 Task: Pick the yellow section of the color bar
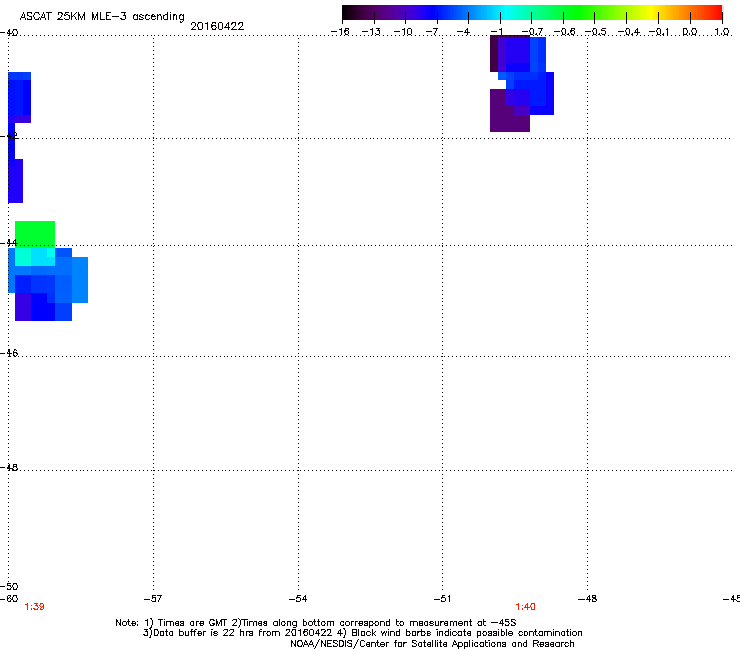[x=651, y=13]
